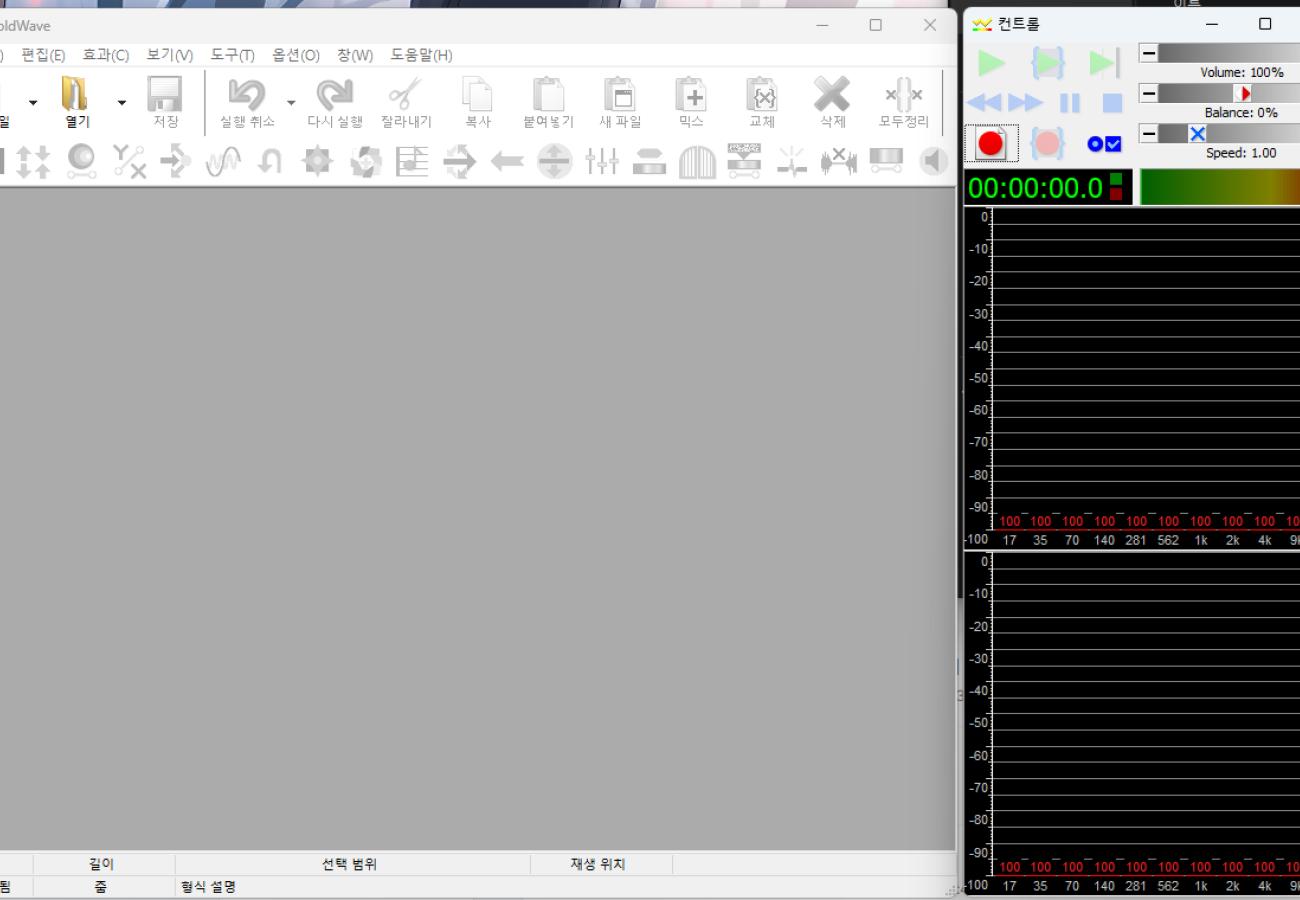This screenshot has height=900, width=1300.
Task: Click the red Record new file button
Action: click(x=990, y=144)
